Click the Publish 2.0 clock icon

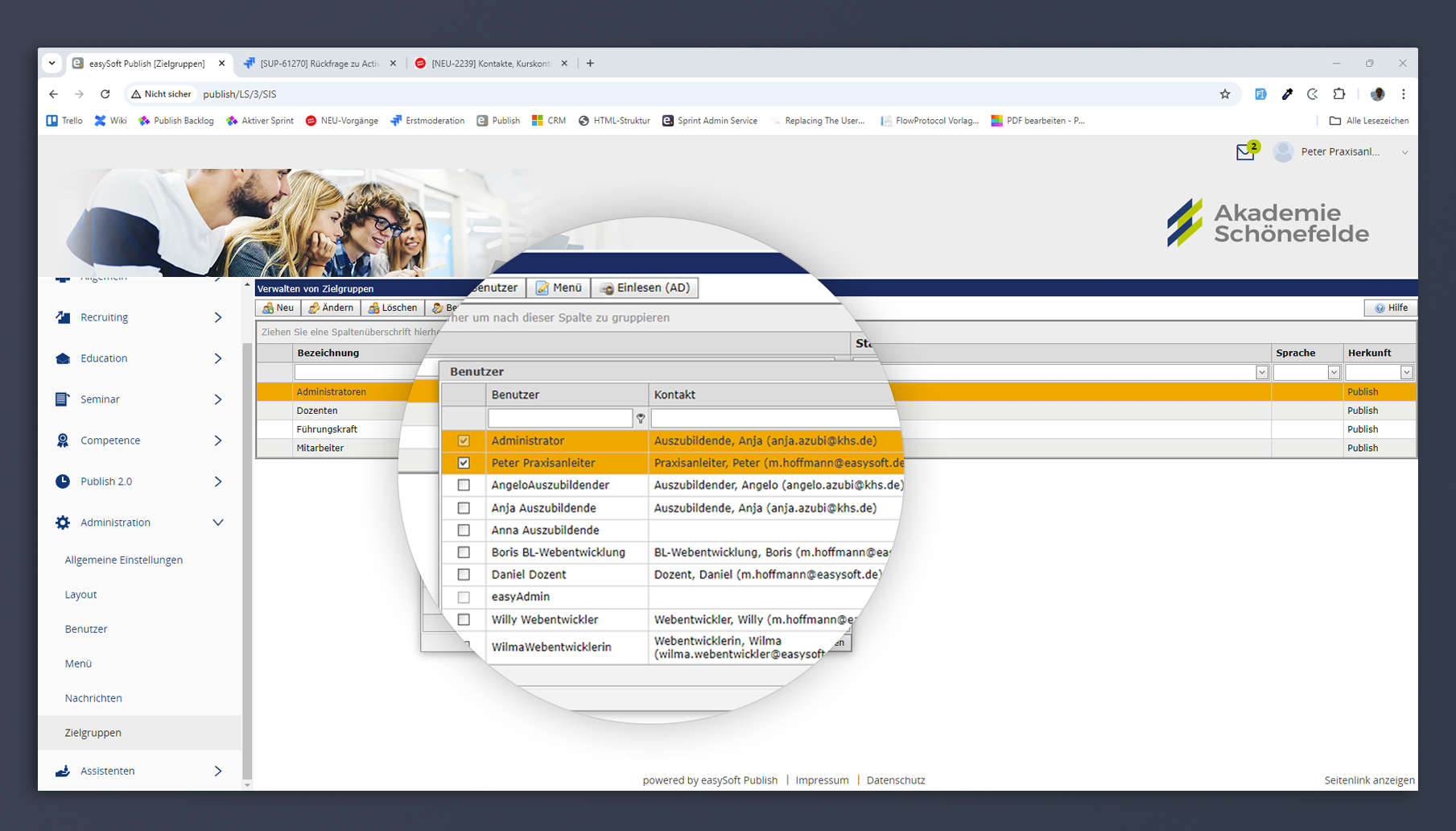63,482
